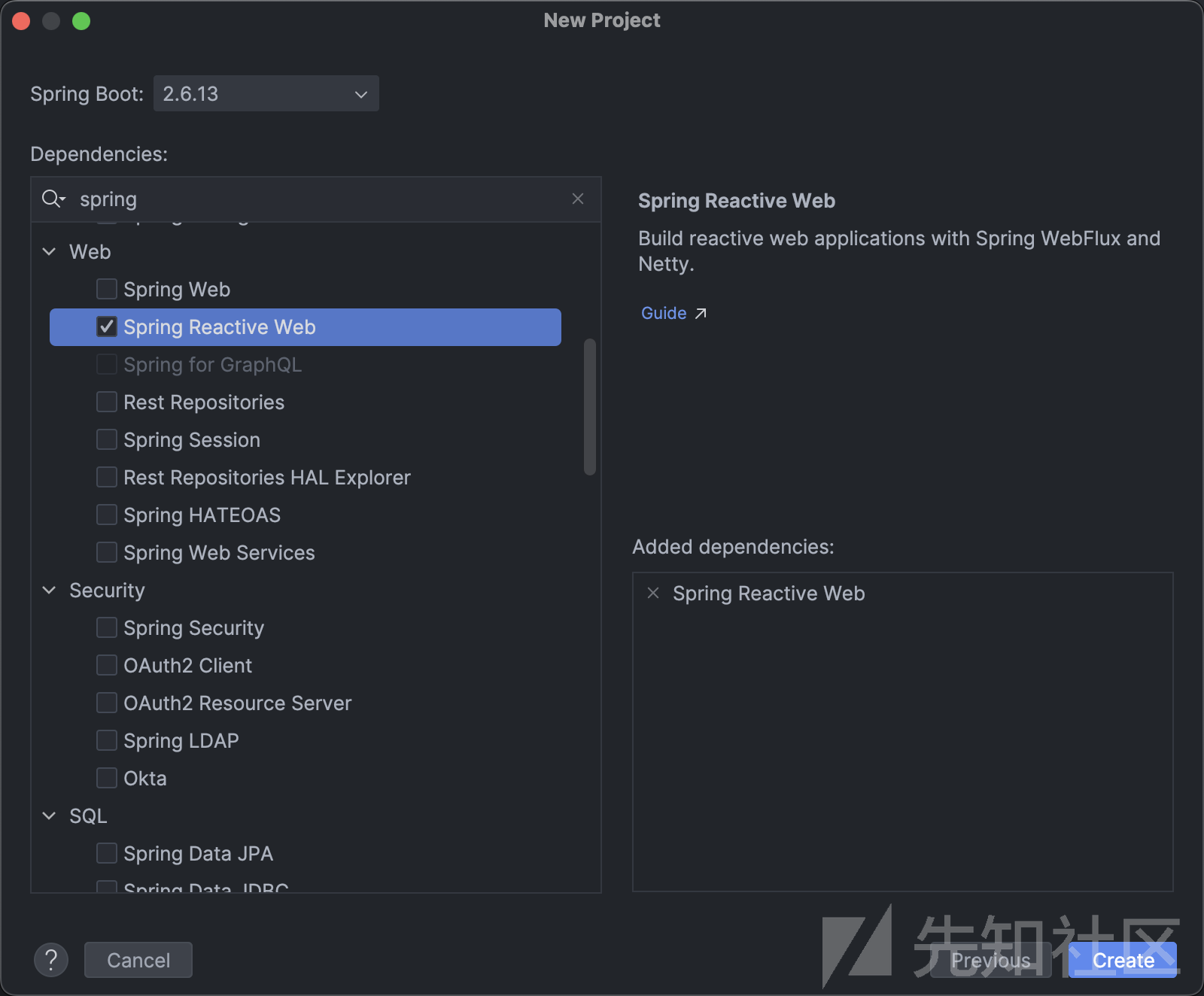Check the Spring HATEOAS checkbox
Viewport: 1204px width, 996px height.
[x=107, y=515]
